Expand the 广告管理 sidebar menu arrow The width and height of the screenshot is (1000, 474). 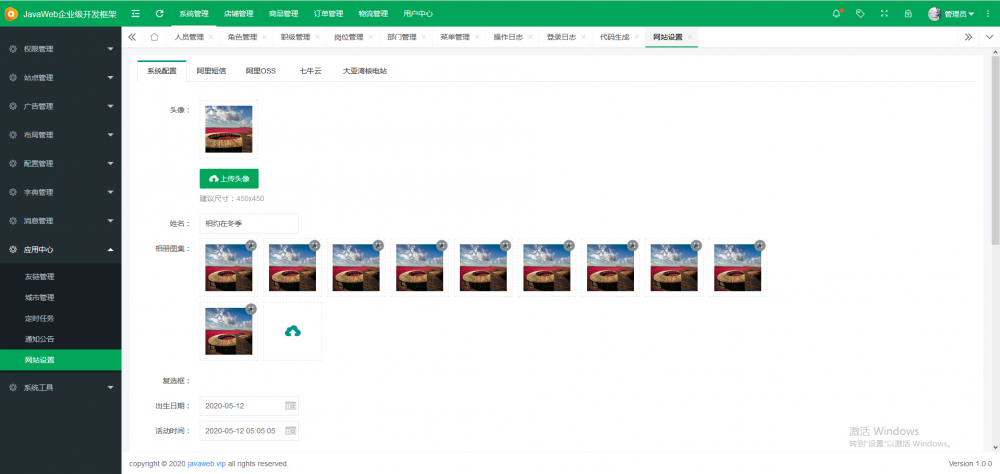[110, 107]
